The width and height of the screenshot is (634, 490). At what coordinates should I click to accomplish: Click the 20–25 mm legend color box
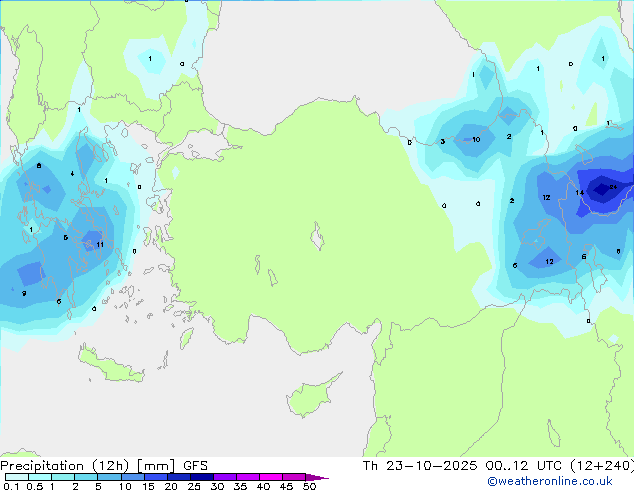179,477
